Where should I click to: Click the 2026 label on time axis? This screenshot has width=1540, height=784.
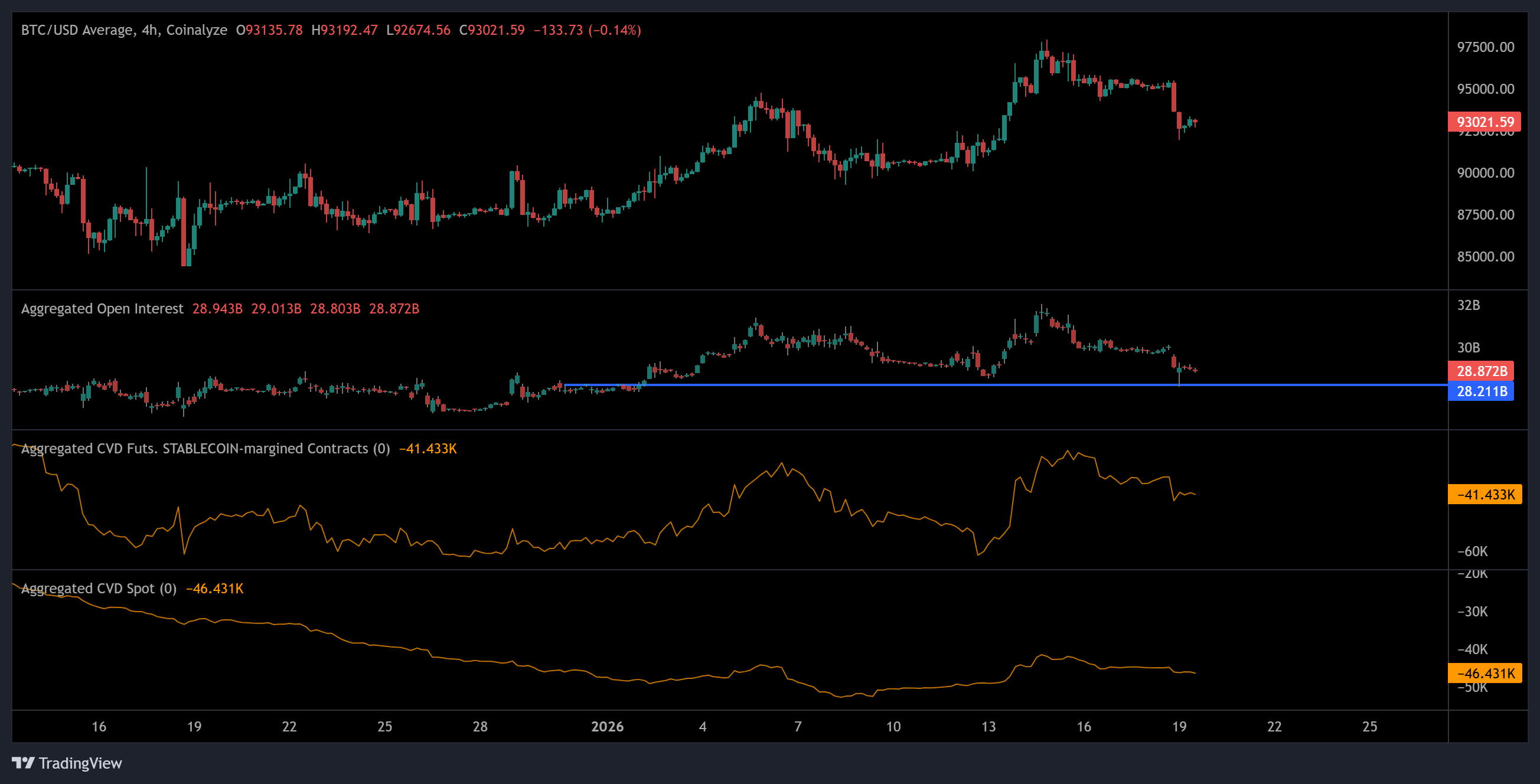(x=608, y=727)
